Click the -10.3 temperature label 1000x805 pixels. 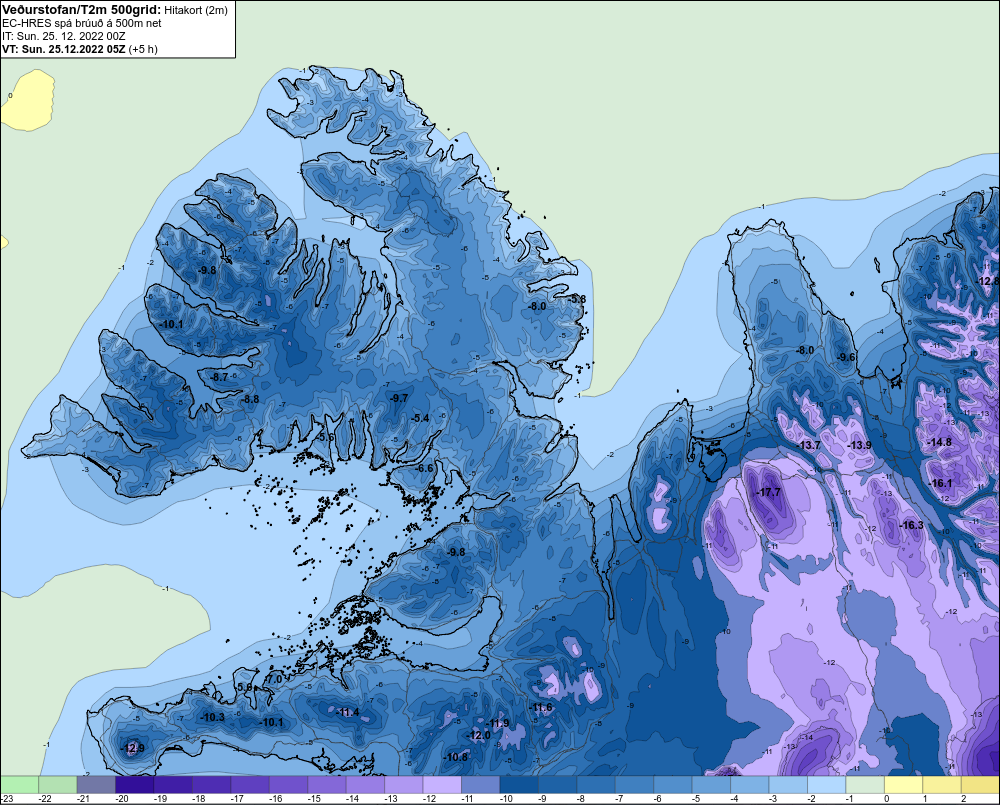click(212, 717)
